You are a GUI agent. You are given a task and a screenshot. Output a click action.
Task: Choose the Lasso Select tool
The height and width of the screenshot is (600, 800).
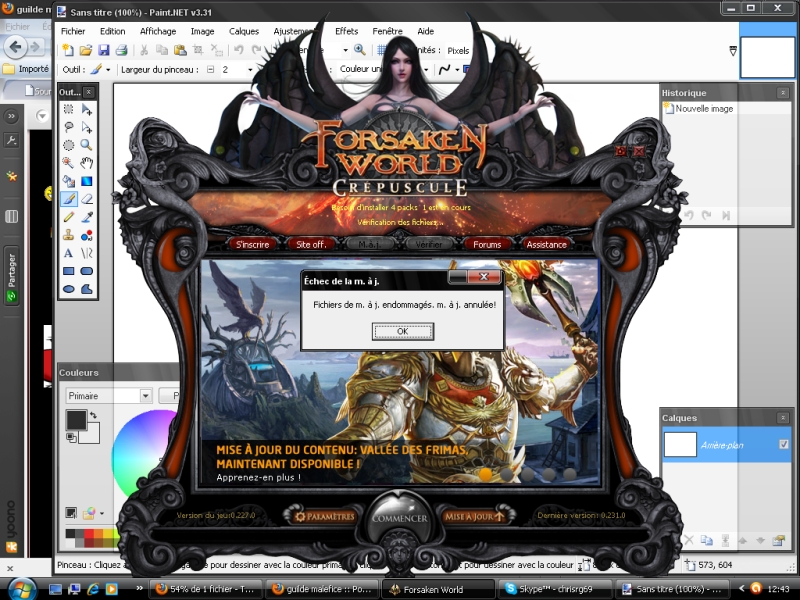click(68, 127)
